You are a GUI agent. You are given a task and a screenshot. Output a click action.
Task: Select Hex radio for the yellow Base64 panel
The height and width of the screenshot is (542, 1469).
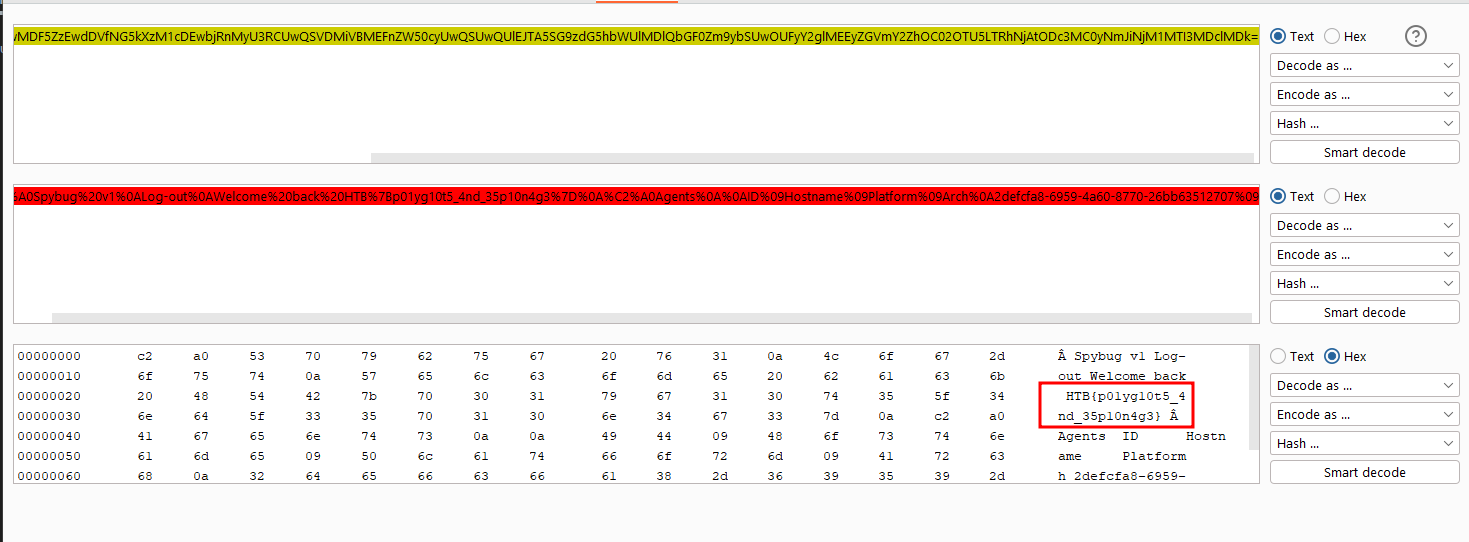click(x=1332, y=36)
